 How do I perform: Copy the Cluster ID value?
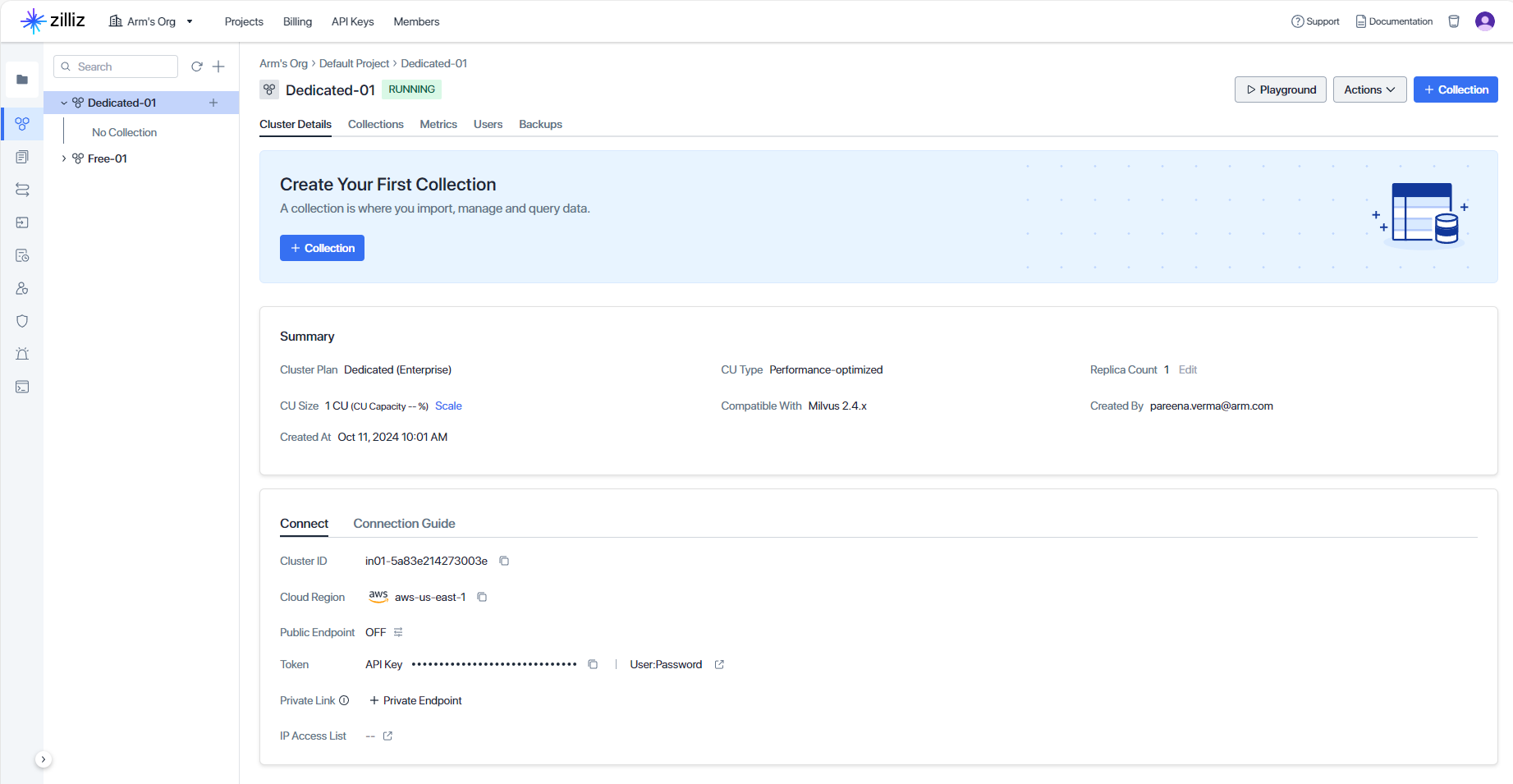click(504, 561)
